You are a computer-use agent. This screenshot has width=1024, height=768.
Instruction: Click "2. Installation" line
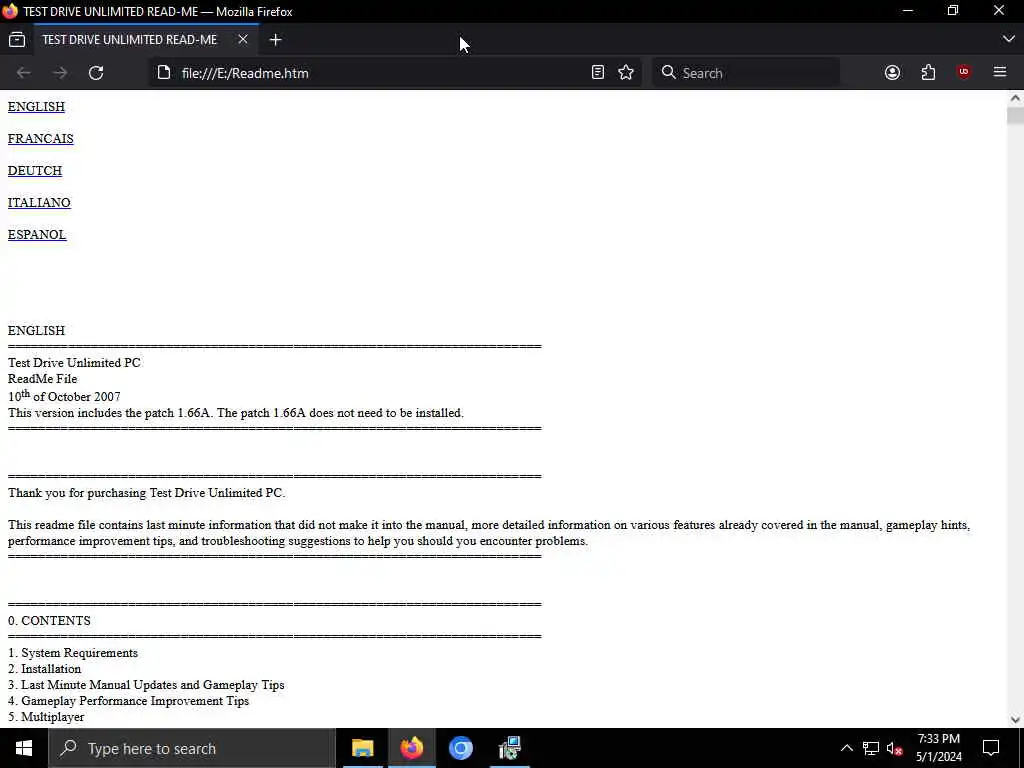pyautogui.click(x=44, y=669)
